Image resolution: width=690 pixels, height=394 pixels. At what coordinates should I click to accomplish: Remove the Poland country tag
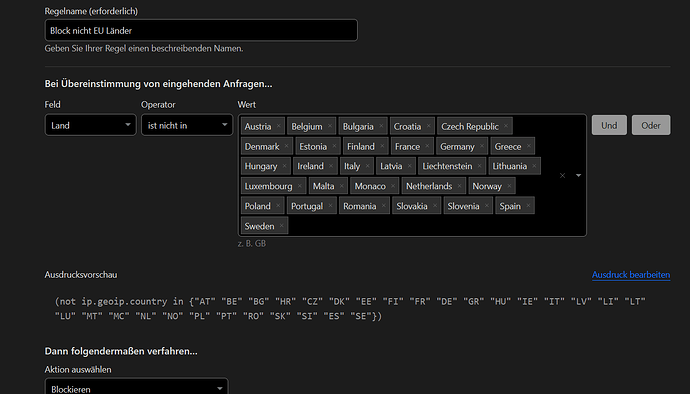(x=278, y=206)
